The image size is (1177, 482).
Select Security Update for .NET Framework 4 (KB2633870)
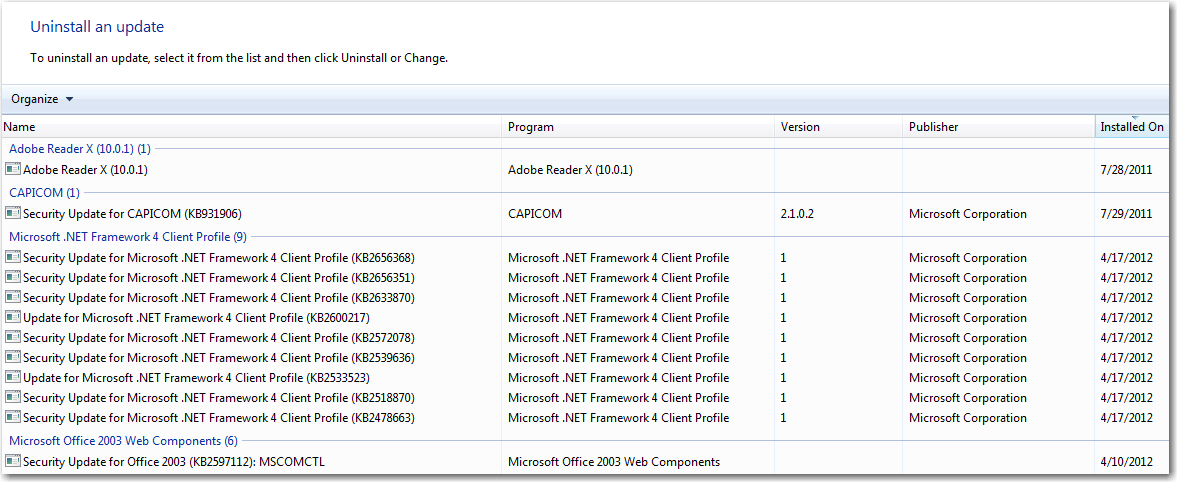(219, 297)
